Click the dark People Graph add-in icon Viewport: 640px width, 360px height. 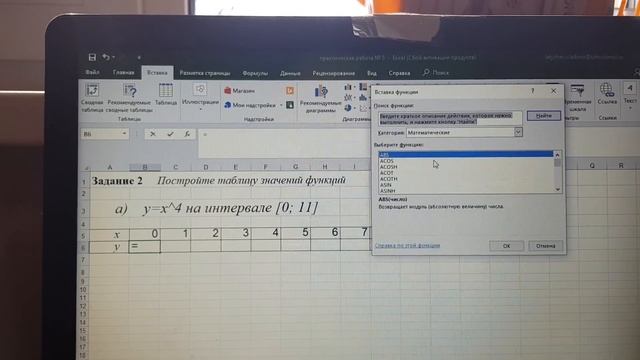290,105
